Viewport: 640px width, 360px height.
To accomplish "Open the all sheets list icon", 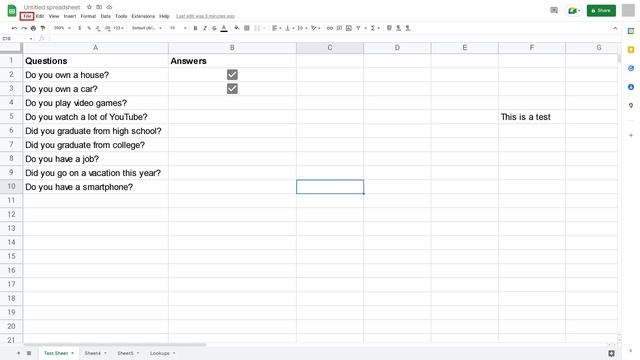I will pos(29,353).
